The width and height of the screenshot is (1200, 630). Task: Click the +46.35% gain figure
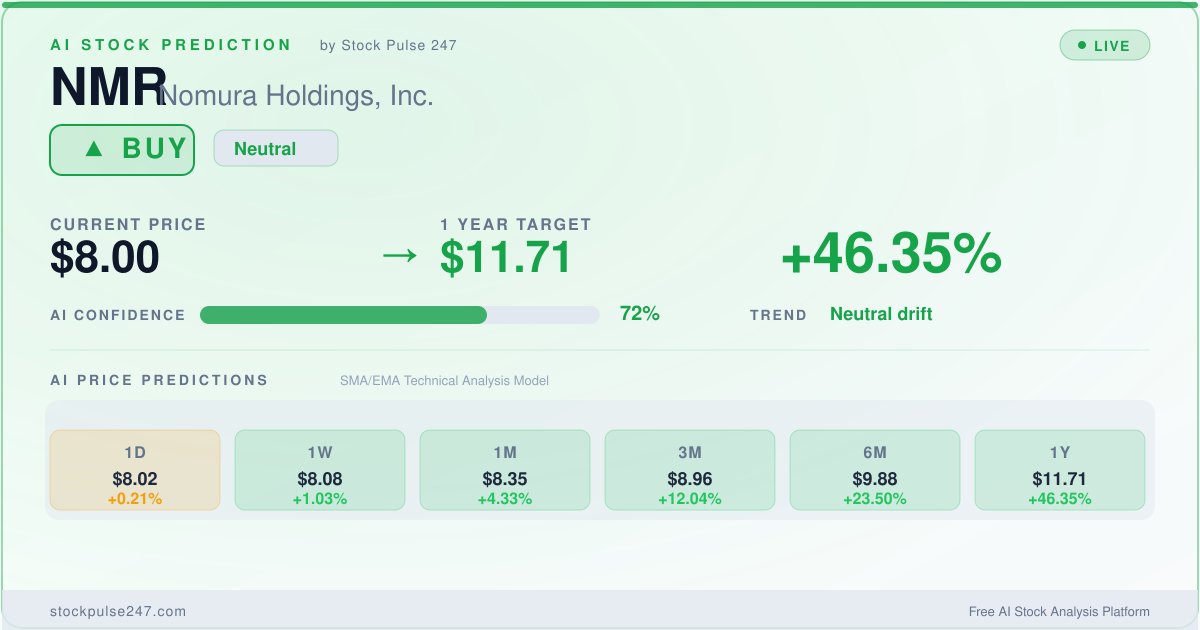tap(890, 255)
